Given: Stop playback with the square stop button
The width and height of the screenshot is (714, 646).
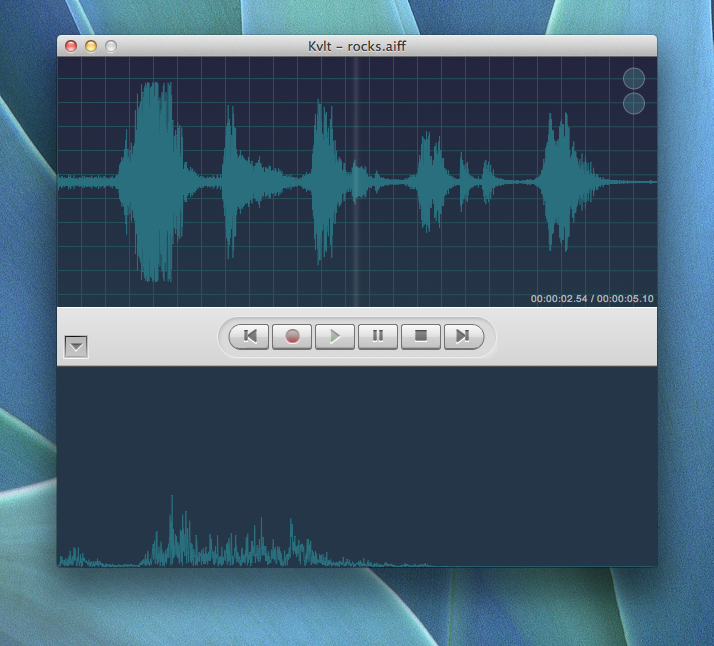Looking at the screenshot, I should 421,336.
